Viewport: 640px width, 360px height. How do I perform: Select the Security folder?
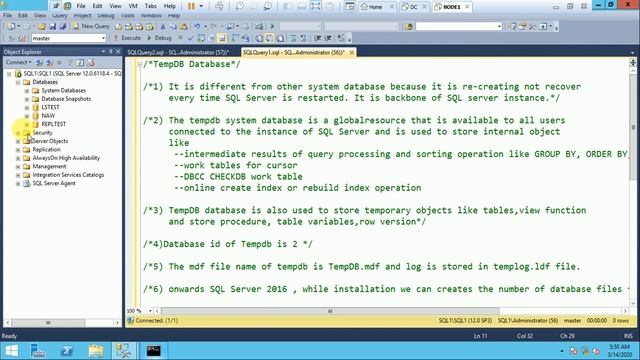[x=42, y=133]
